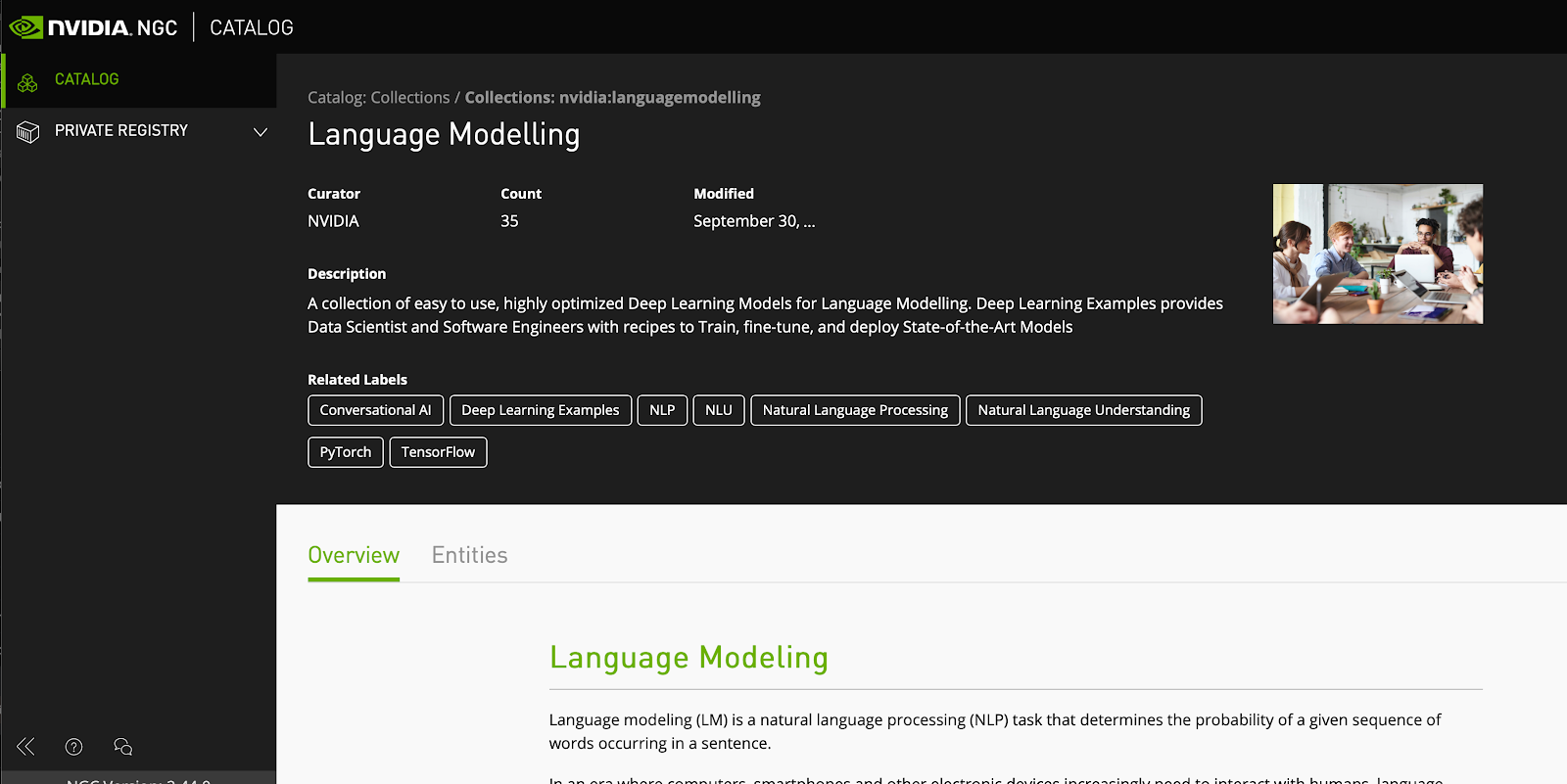This screenshot has width=1567, height=784.
Task: Click the collection thumbnail image
Action: 1377,254
